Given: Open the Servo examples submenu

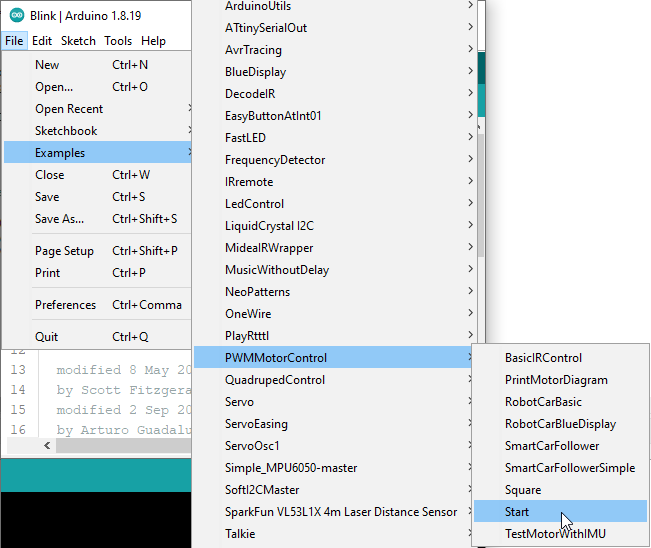Looking at the screenshot, I should pyautogui.click(x=333, y=402).
